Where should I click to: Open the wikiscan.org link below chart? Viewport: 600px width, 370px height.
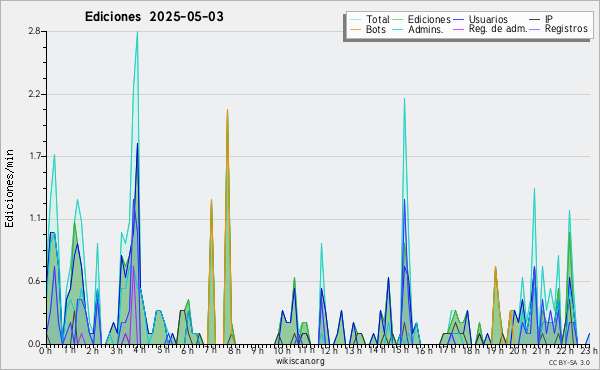click(300, 361)
